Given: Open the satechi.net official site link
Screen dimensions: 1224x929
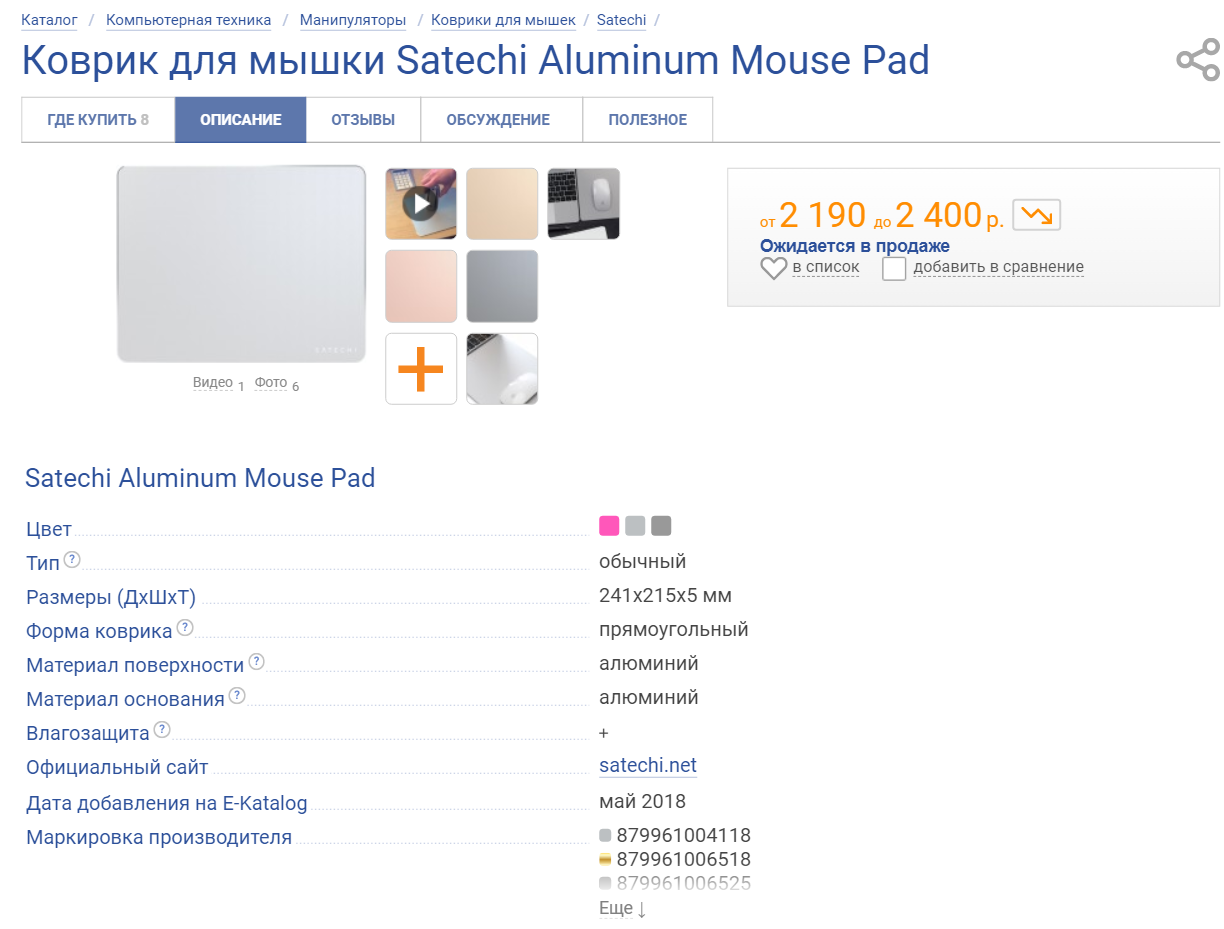Looking at the screenshot, I should [x=648, y=766].
